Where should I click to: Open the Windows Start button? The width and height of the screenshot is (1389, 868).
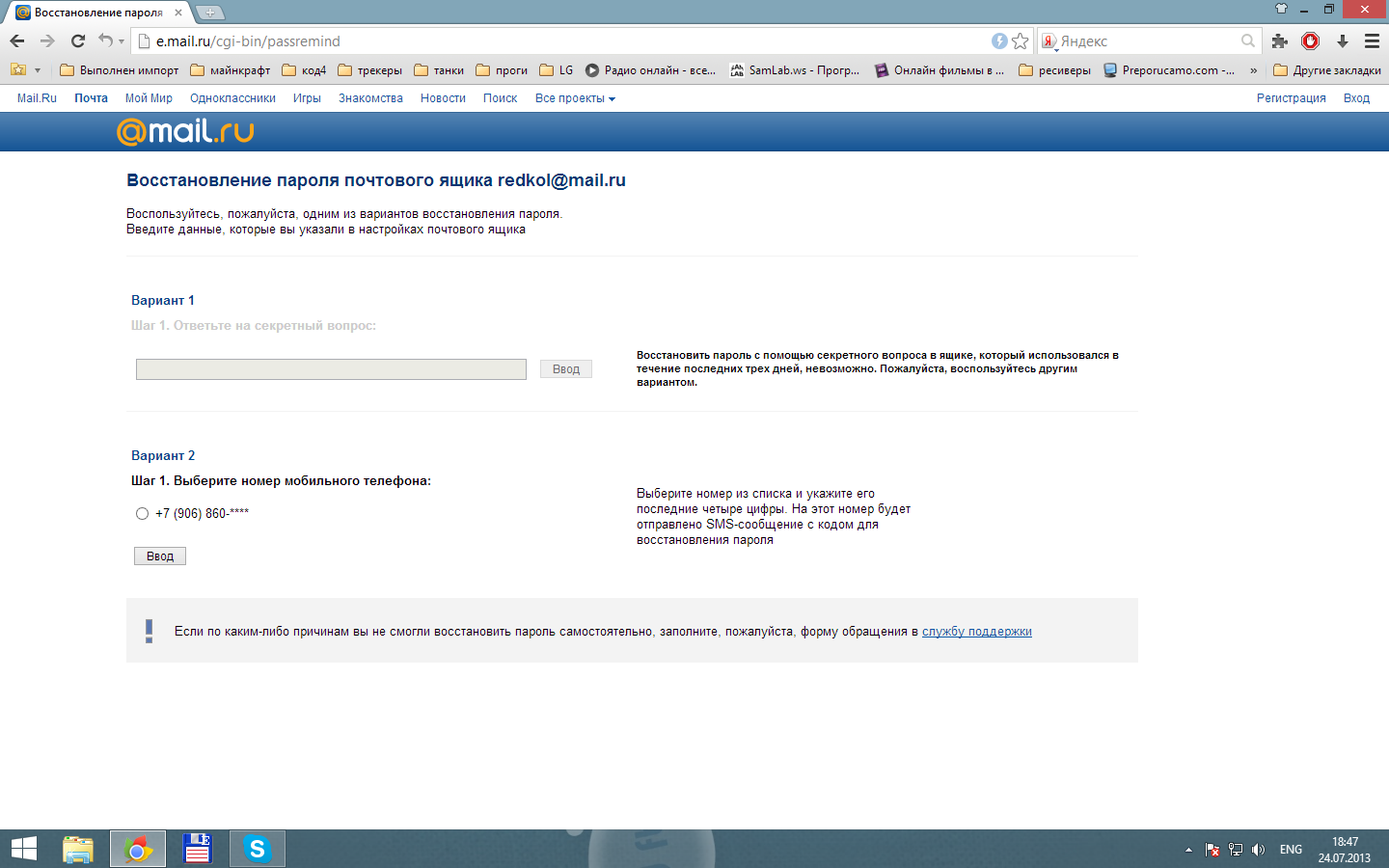tap(24, 849)
